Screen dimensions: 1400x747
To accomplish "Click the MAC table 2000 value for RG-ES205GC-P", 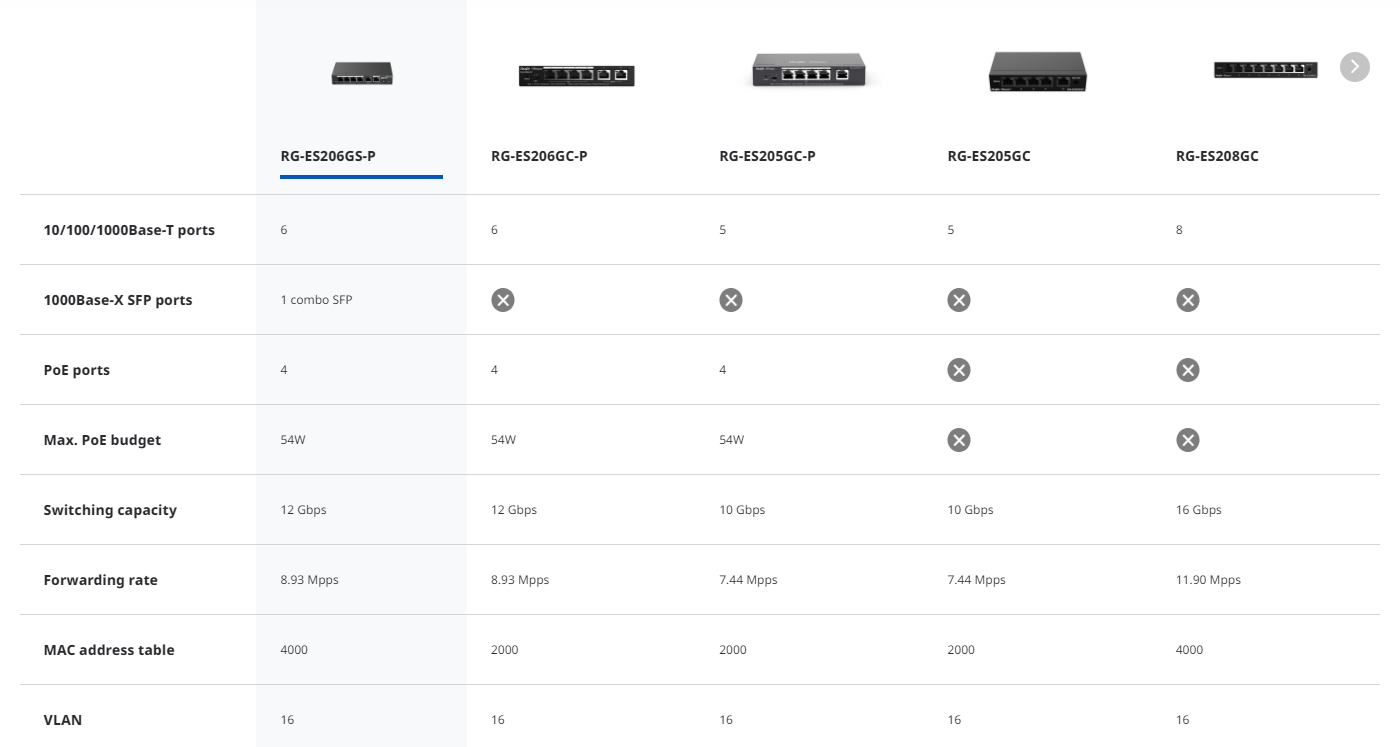I will coord(733,650).
